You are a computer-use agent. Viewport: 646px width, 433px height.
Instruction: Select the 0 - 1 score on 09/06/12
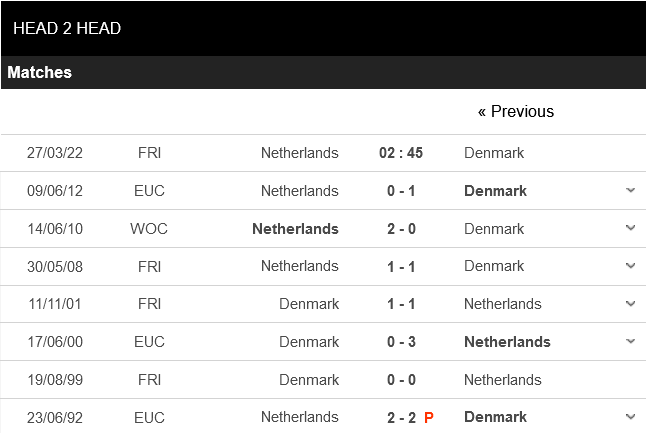click(401, 191)
